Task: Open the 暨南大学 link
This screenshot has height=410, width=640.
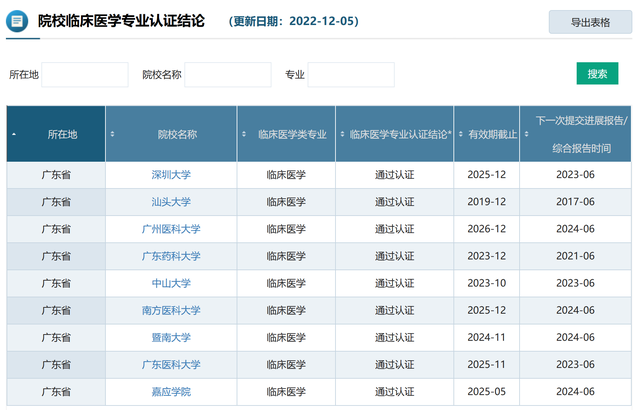Action: click(171, 338)
